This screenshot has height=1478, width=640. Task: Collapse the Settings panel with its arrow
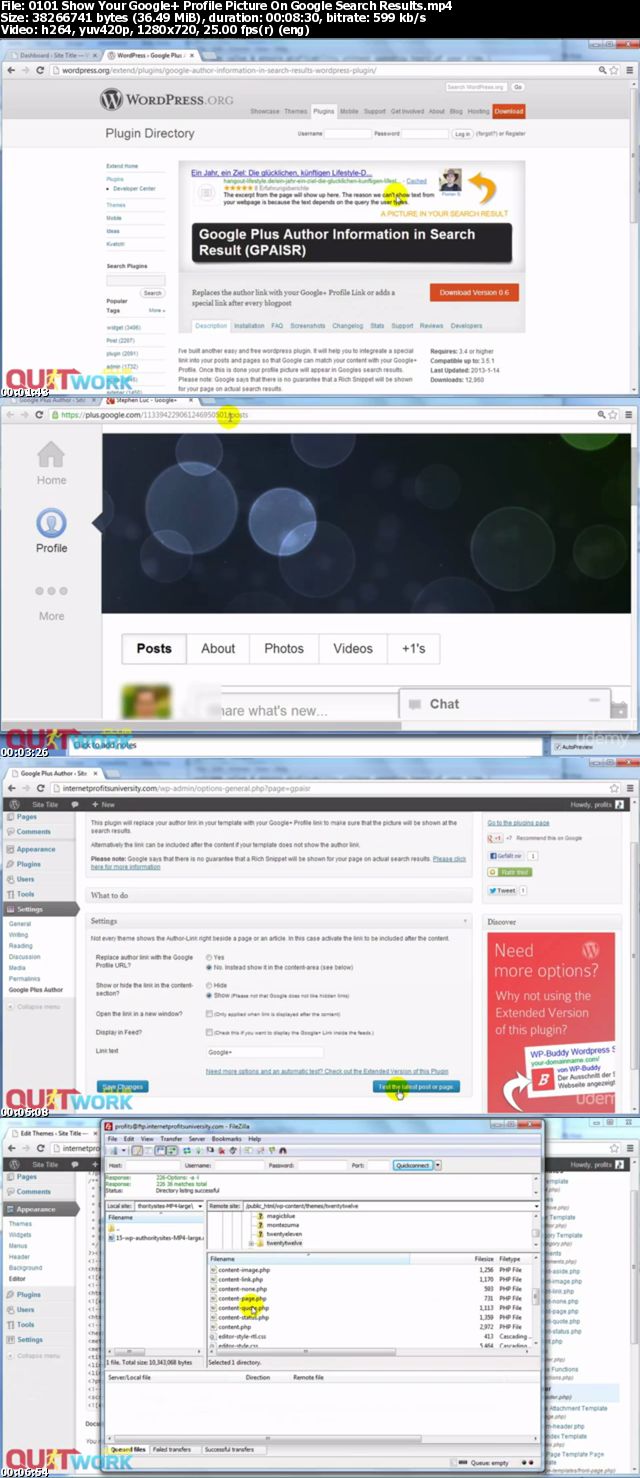pos(465,921)
